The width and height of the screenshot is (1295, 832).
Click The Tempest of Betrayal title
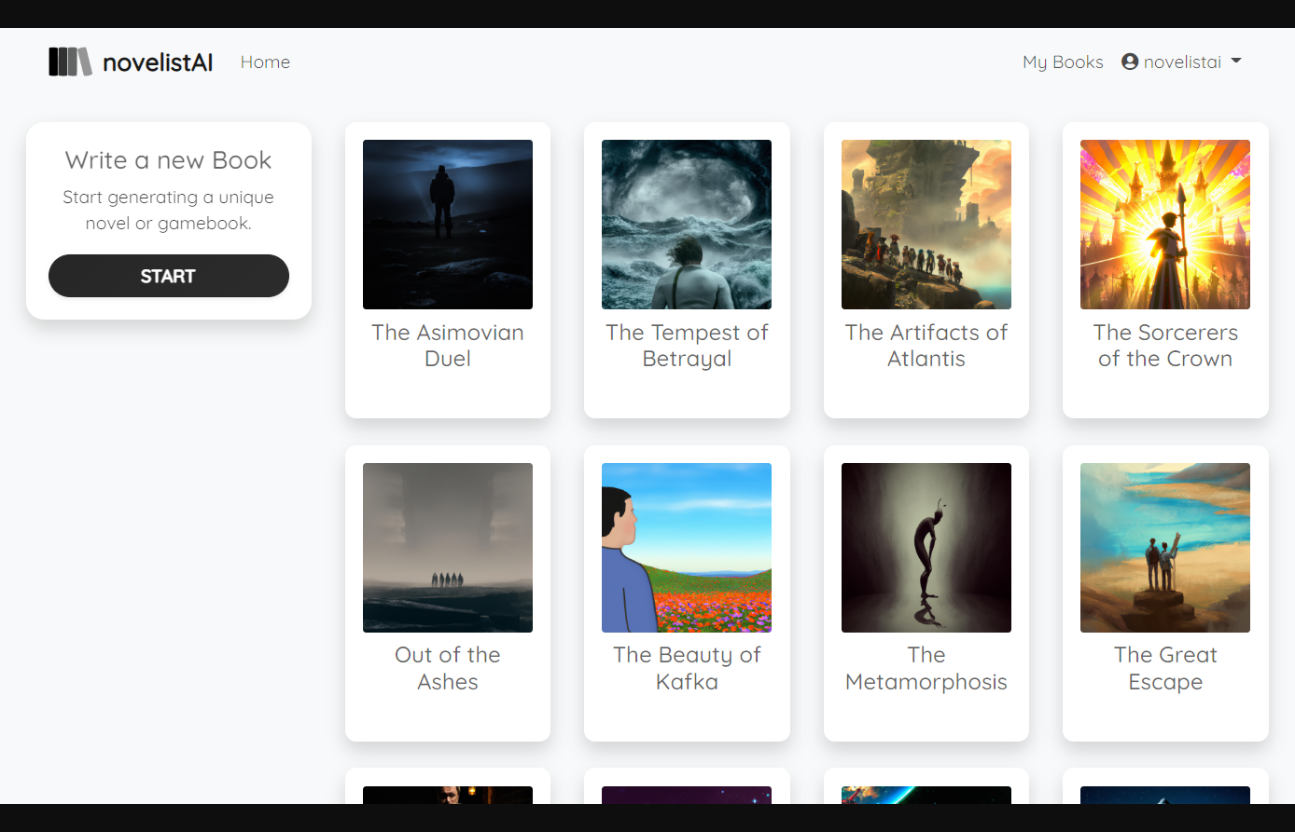click(x=686, y=345)
